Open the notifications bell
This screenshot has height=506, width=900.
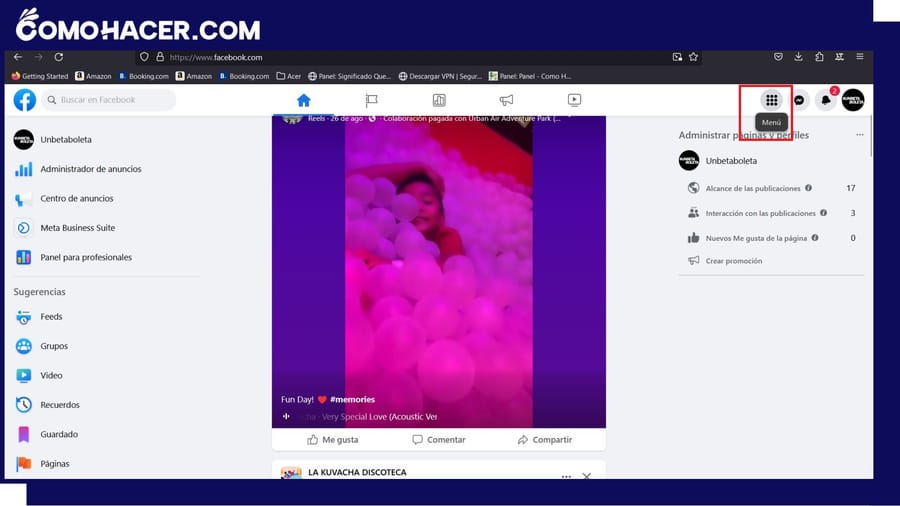826,100
